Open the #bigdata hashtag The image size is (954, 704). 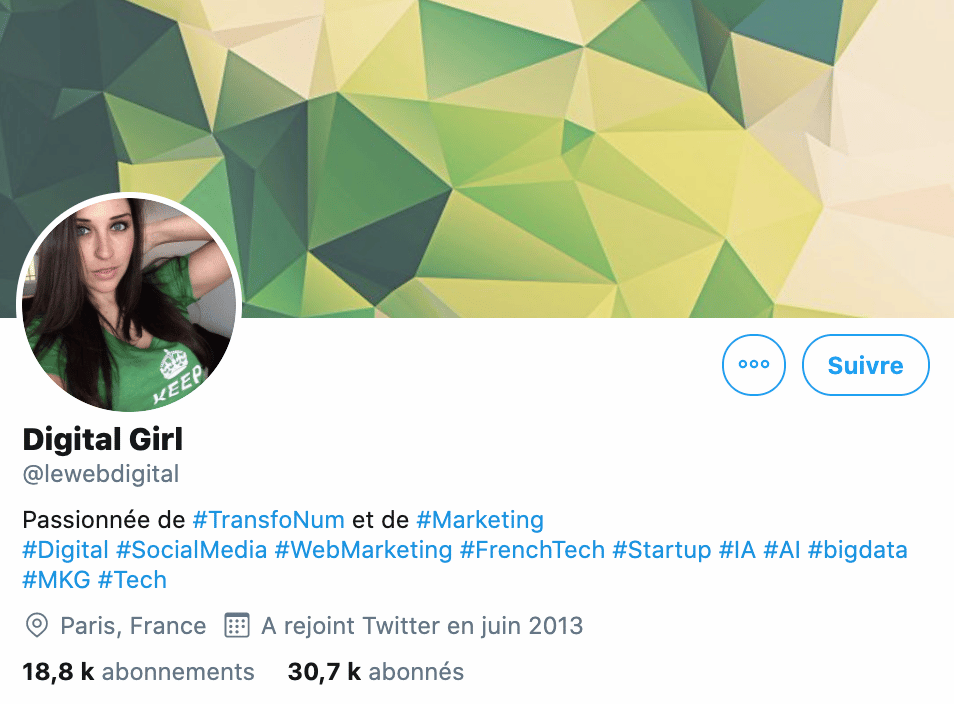click(858, 550)
